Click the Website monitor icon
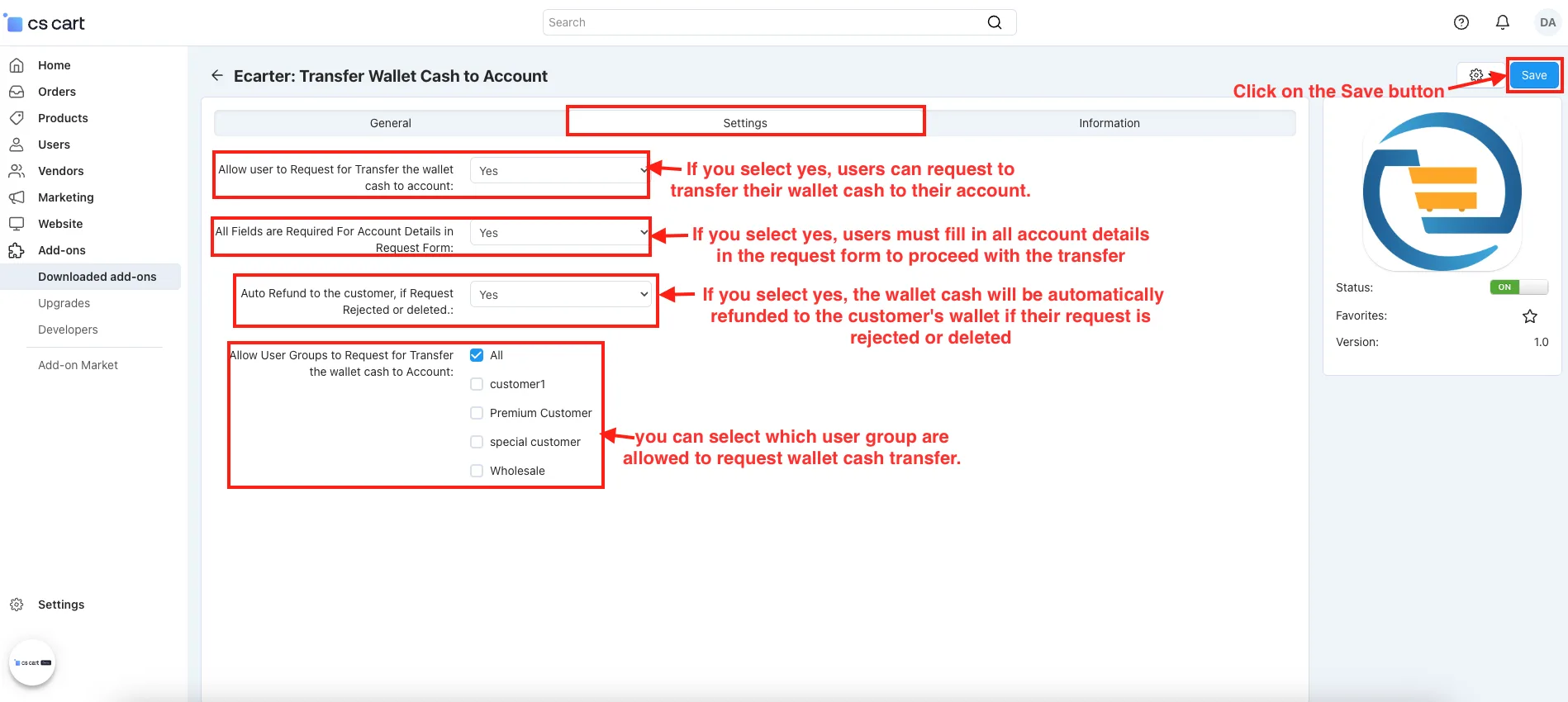The image size is (1568, 702). (17, 224)
